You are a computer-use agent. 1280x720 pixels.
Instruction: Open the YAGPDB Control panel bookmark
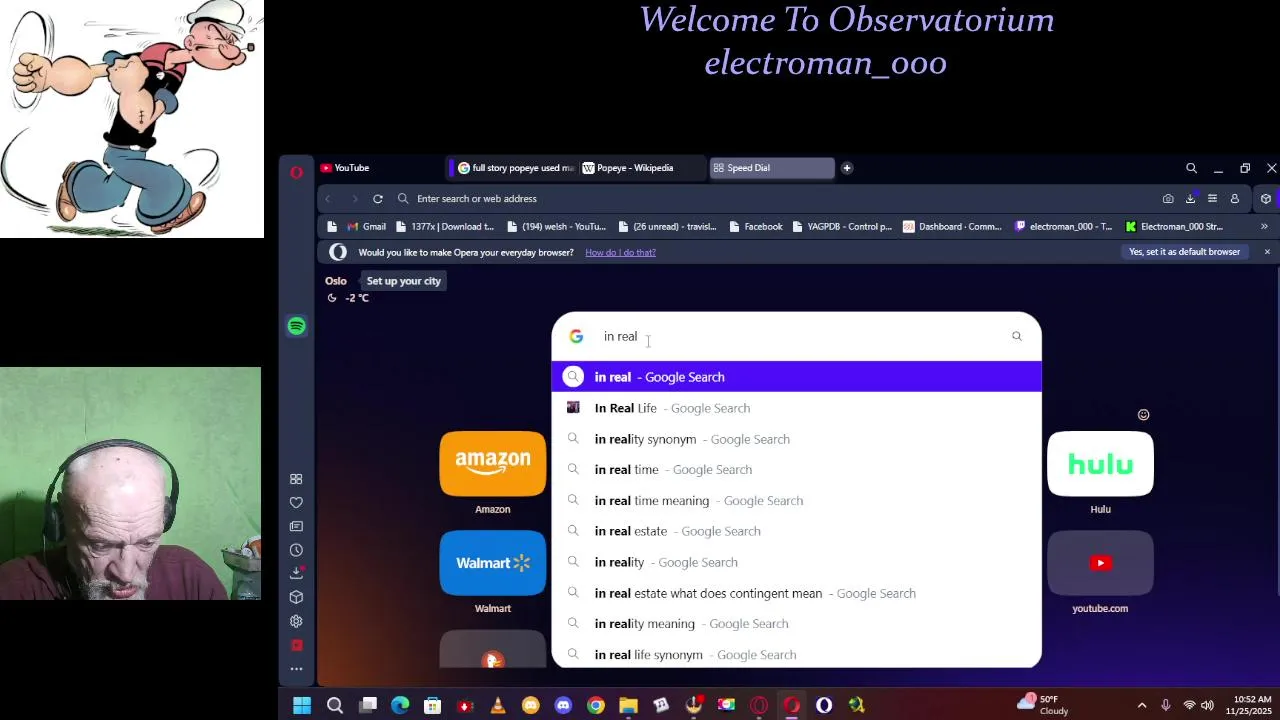click(x=841, y=227)
